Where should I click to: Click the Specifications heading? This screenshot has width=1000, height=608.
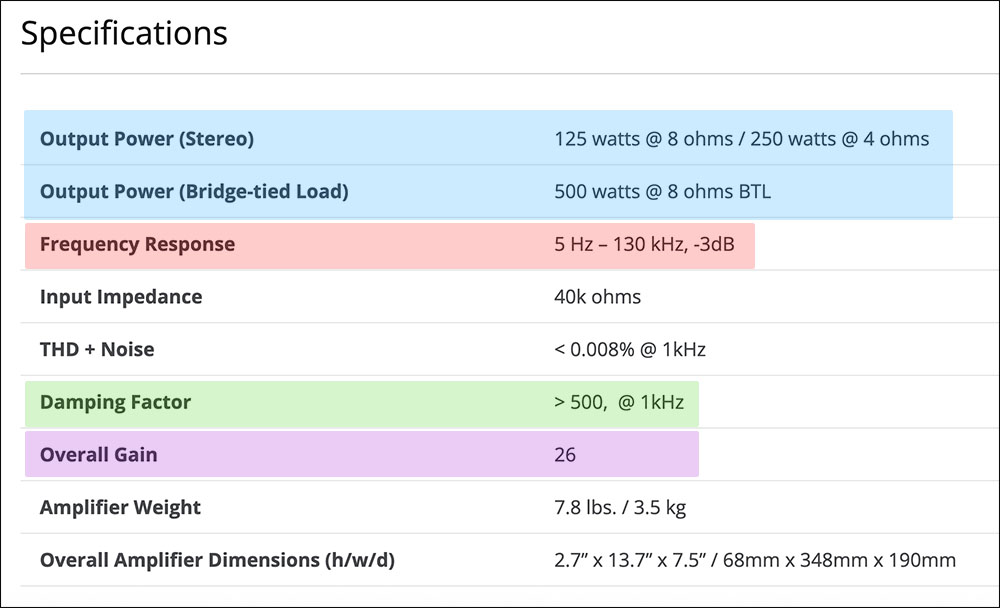(x=124, y=34)
